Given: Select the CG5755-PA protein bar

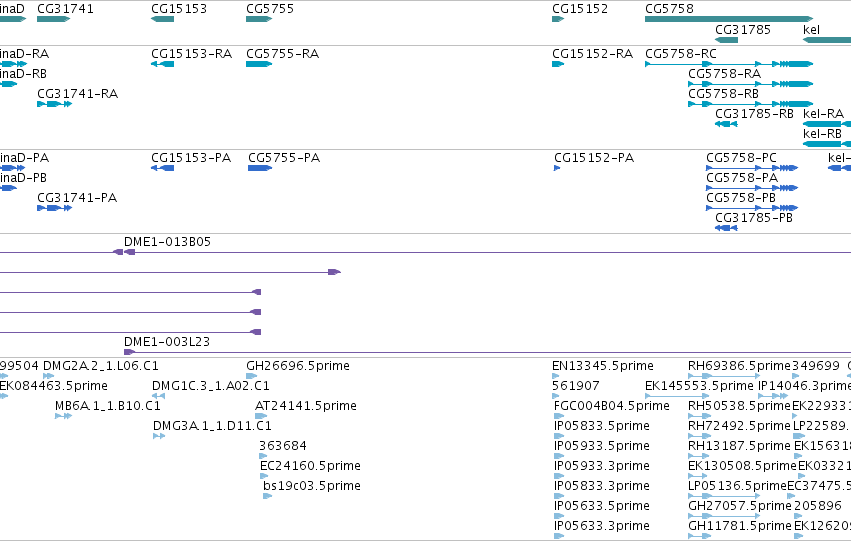Looking at the screenshot, I should tap(260, 168).
